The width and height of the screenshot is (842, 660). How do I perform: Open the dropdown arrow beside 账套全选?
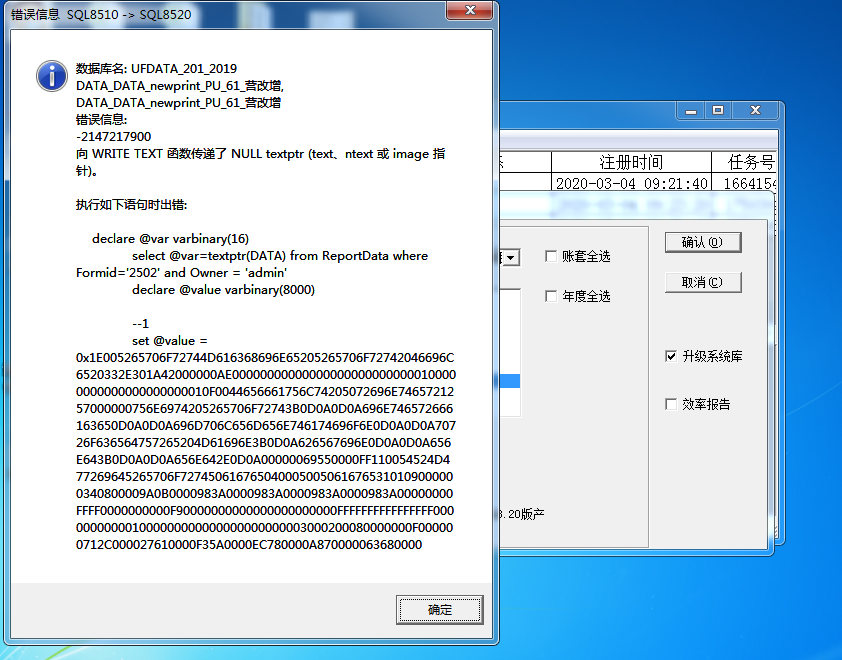(x=511, y=258)
